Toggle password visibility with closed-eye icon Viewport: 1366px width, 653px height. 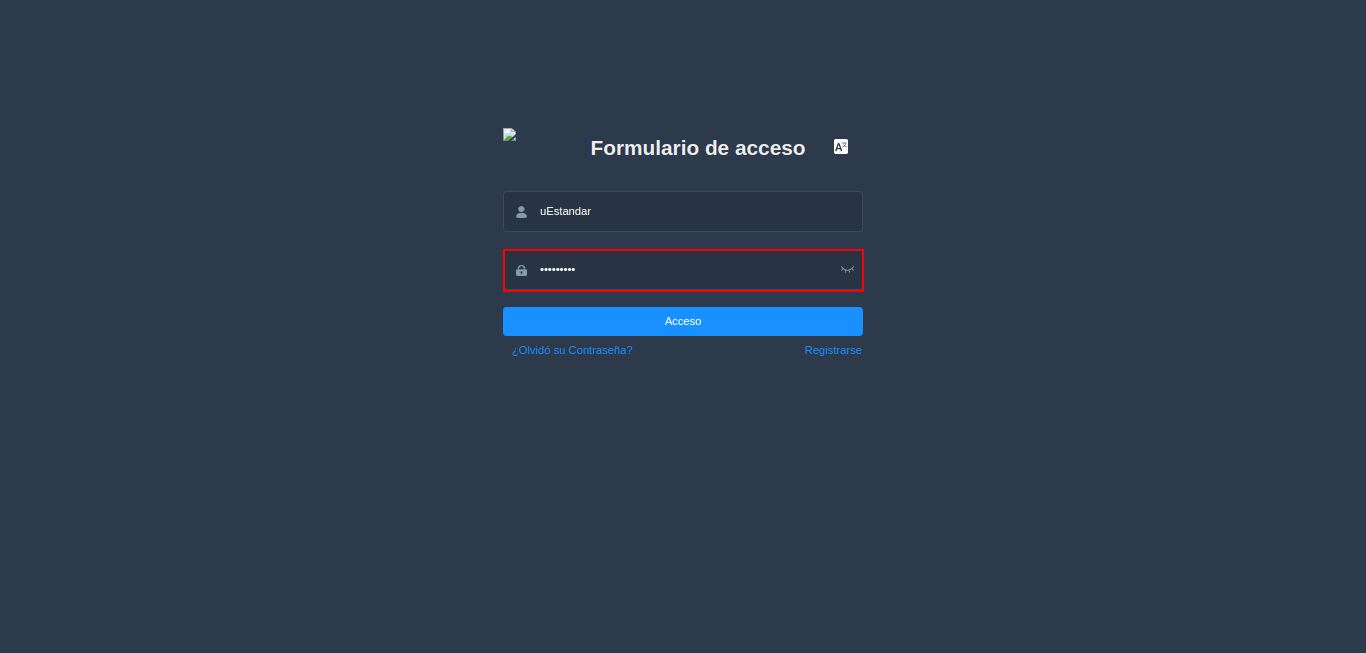coord(847,270)
